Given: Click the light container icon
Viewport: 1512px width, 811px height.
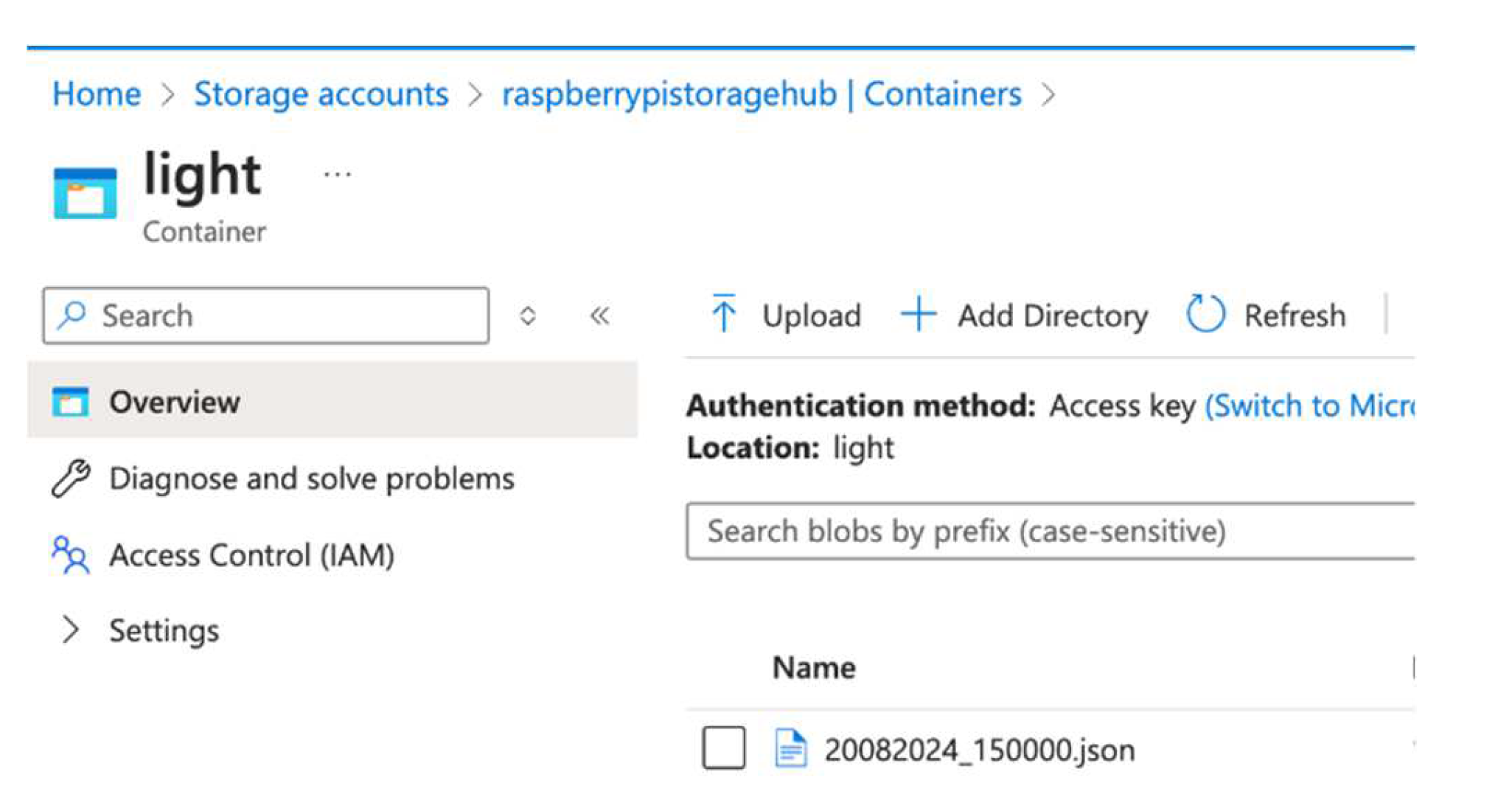Looking at the screenshot, I should (85, 193).
